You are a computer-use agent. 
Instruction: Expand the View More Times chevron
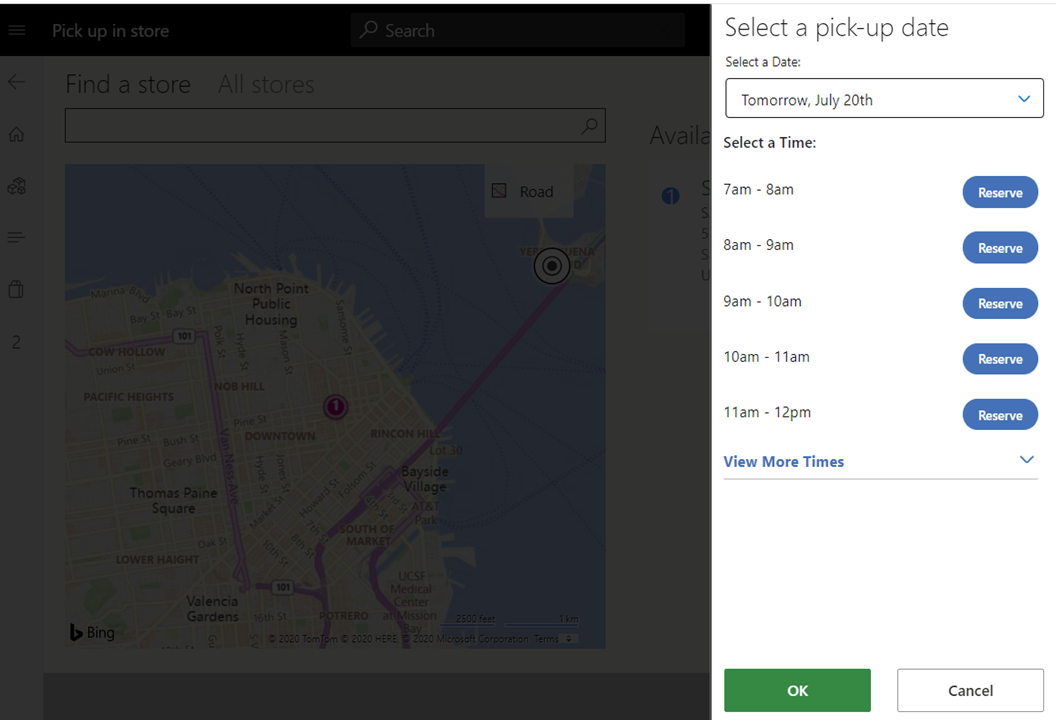1027,459
